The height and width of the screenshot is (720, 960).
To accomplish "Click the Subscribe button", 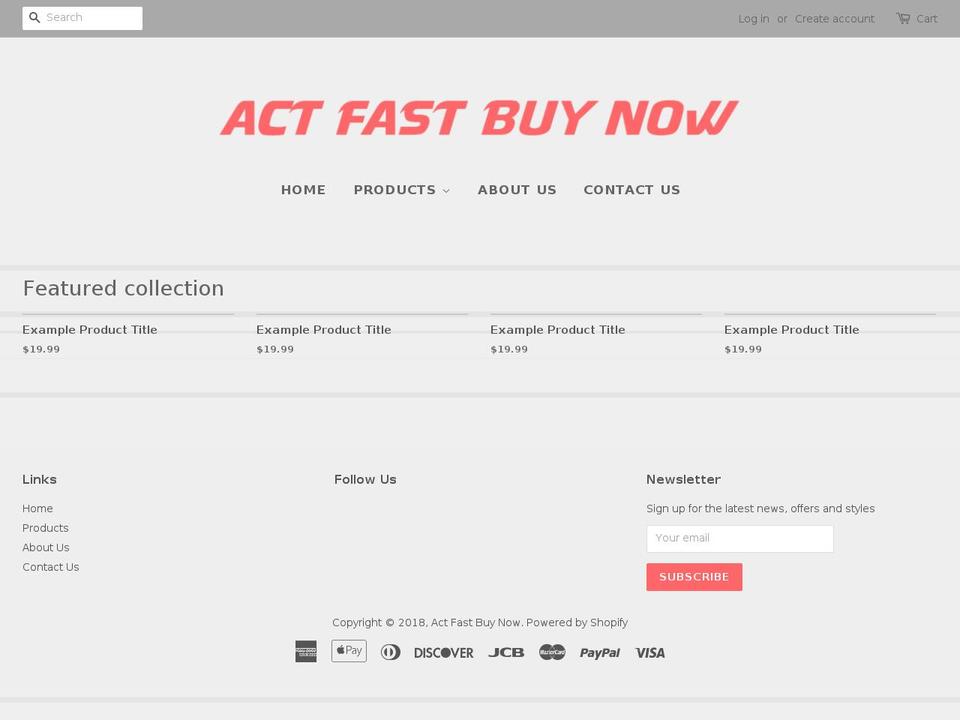I will click(x=694, y=577).
